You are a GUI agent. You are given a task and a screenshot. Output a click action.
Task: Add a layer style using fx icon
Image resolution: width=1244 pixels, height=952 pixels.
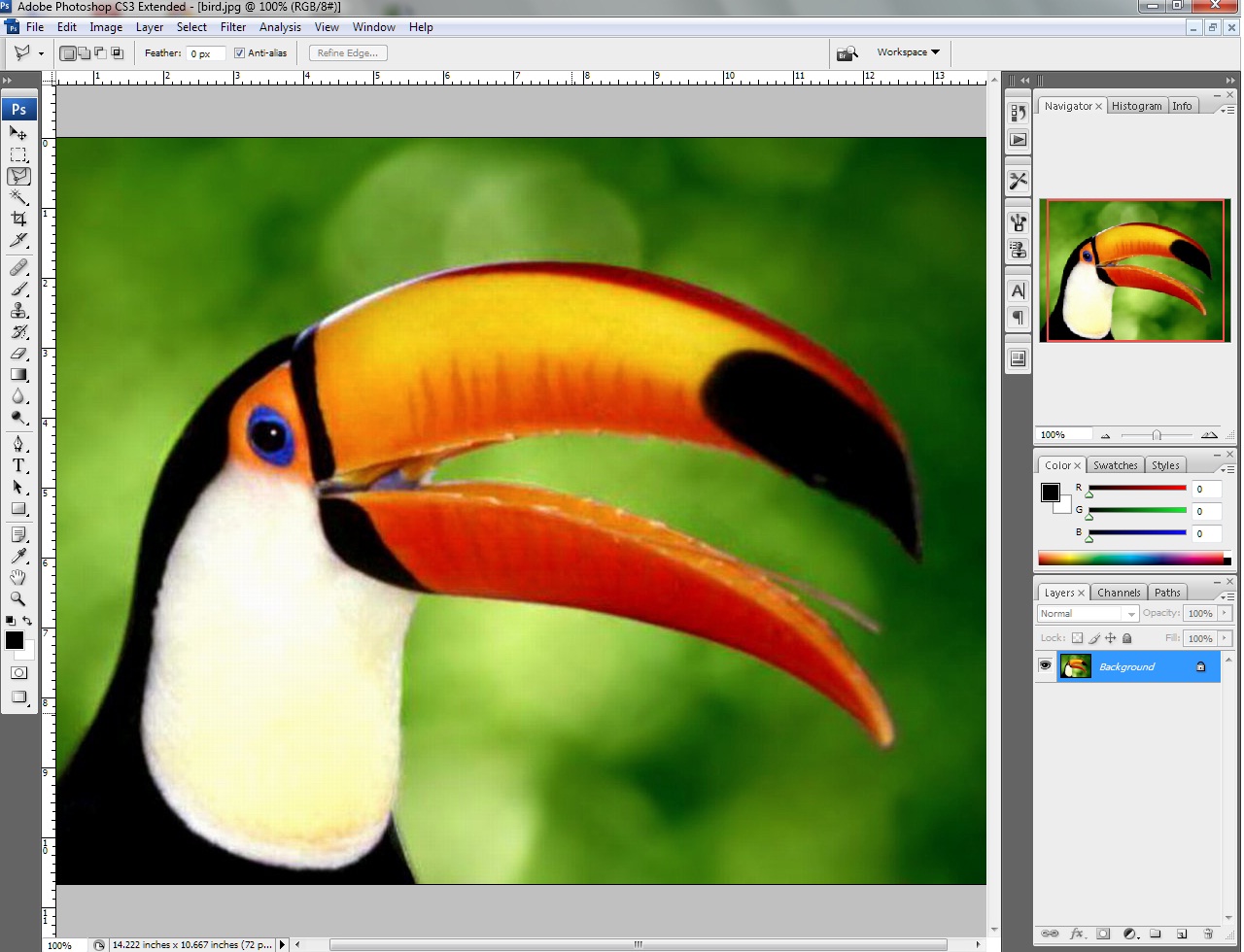1076,935
